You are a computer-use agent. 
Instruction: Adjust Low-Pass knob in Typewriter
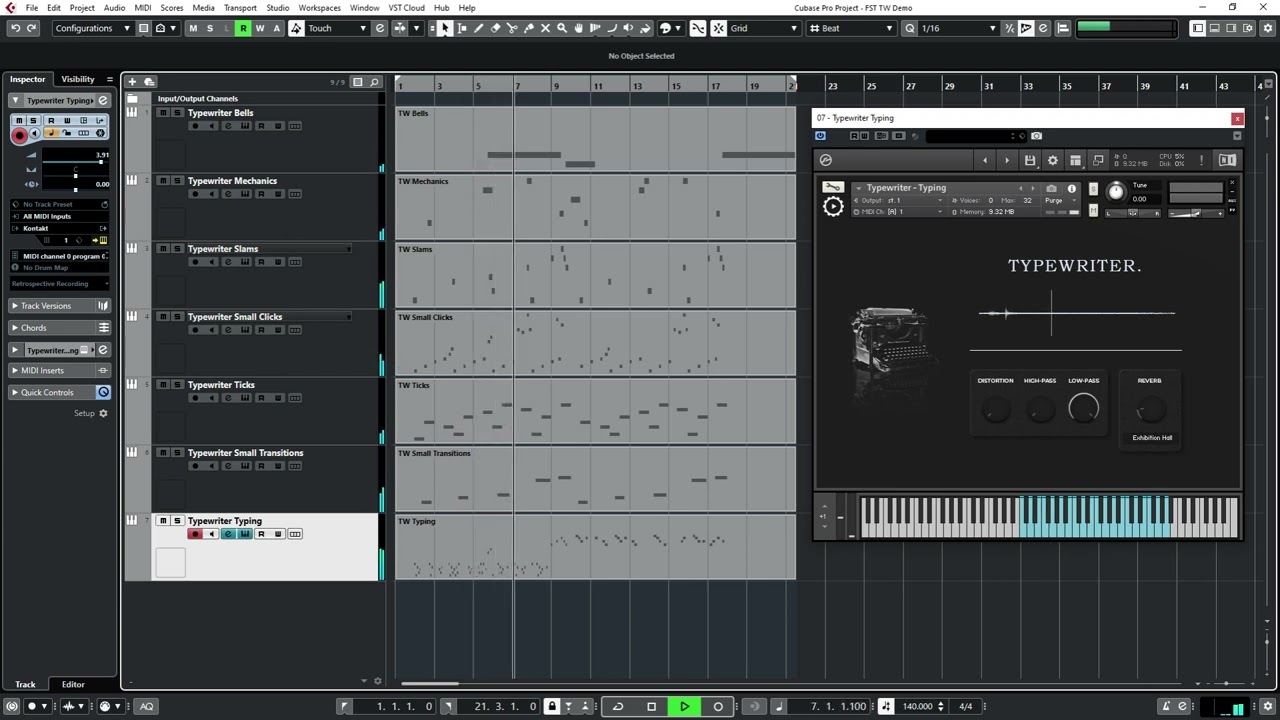(1083, 407)
